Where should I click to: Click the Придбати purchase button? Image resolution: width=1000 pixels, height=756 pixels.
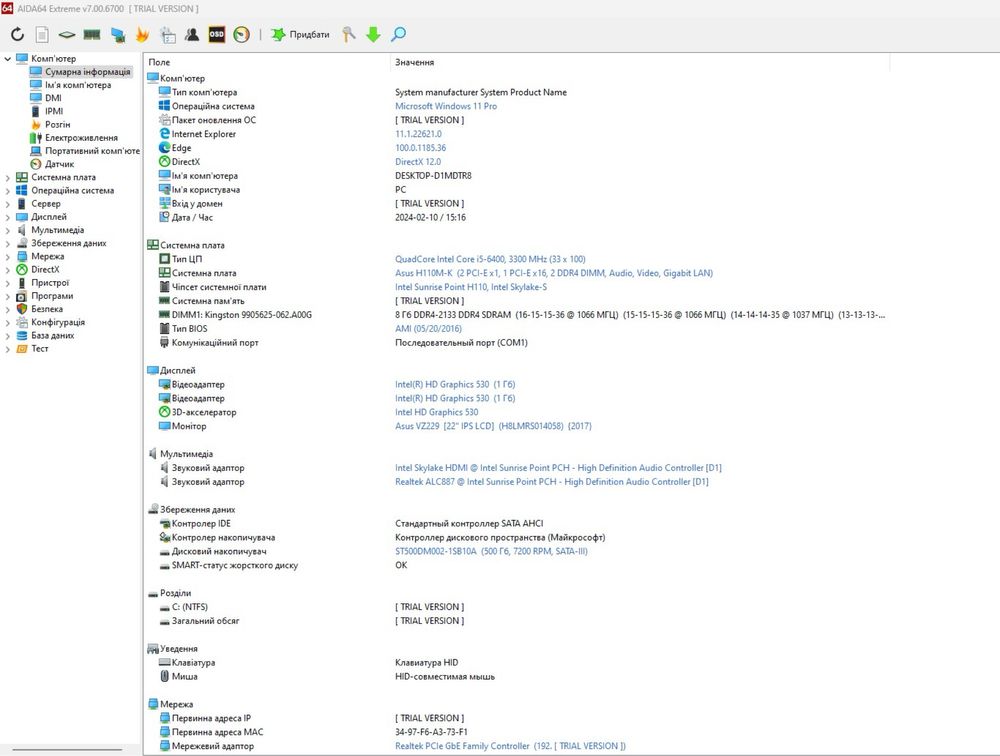click(x=300, y=34)
